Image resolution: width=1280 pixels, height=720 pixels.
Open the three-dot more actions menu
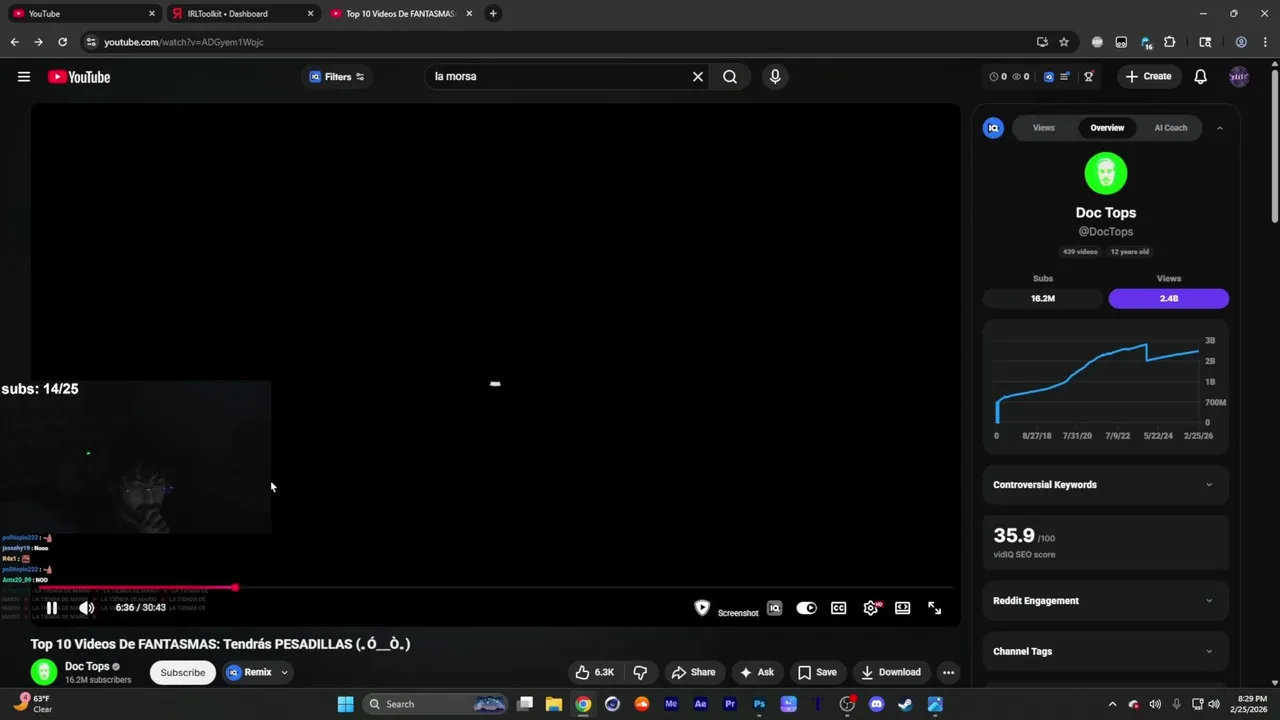[x=948, y=672]
